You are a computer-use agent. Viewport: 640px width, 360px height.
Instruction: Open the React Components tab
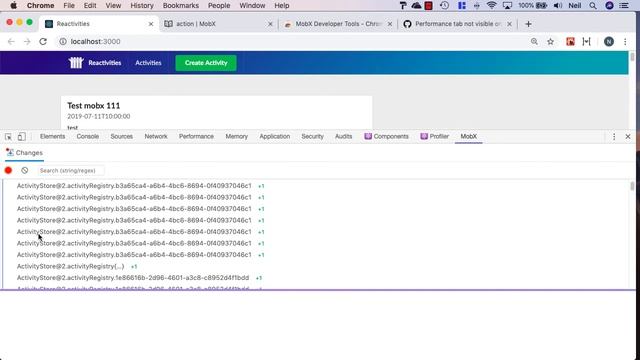coord(387,136)
